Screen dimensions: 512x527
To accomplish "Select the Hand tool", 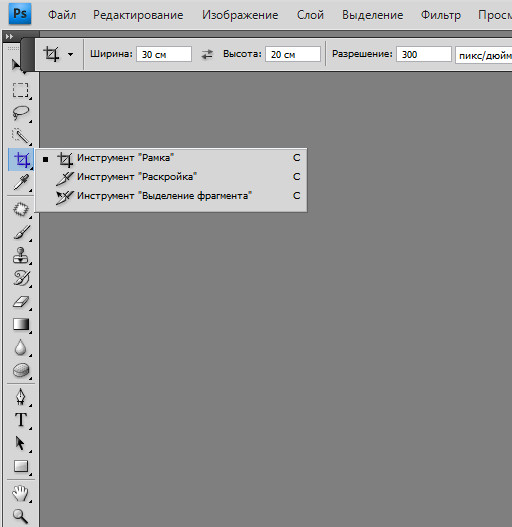I will pyautogui.click(x=21, y=493).
